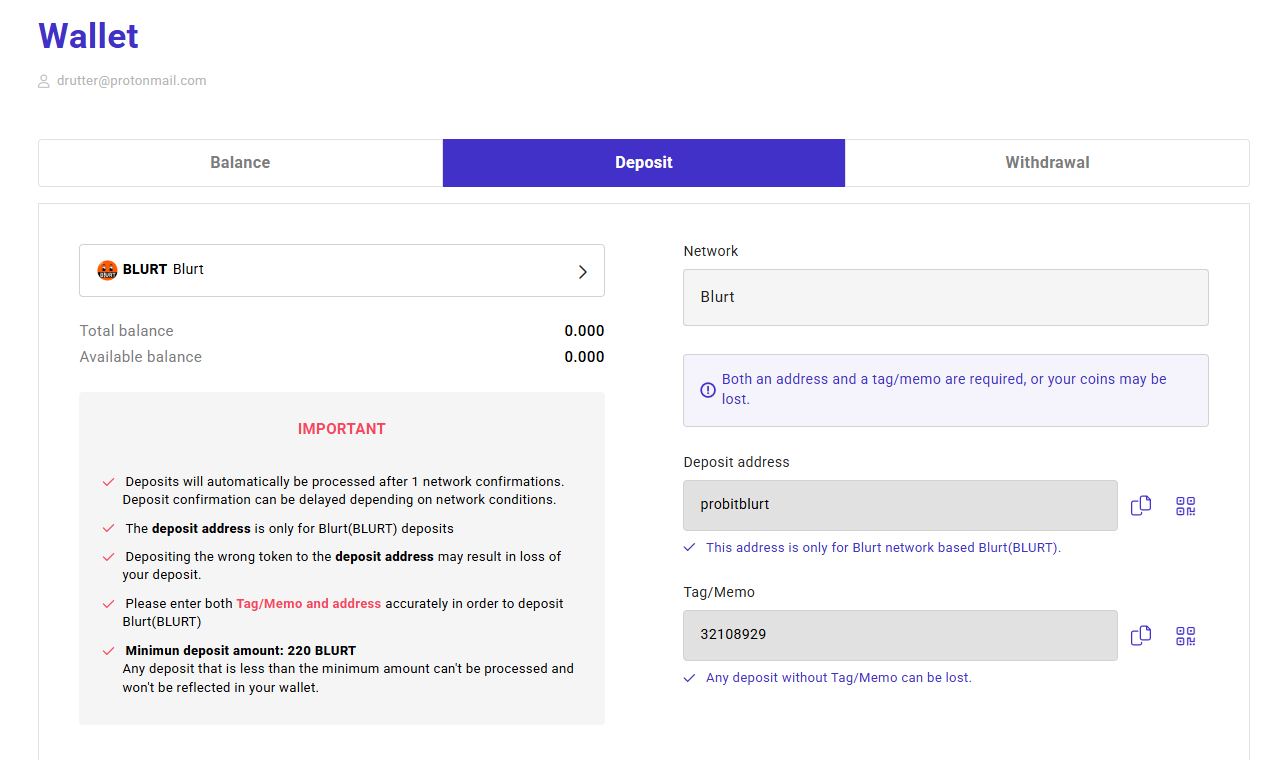Click the info icon in address warning
Screen dimensions: 1280x760
coord(708,390)
